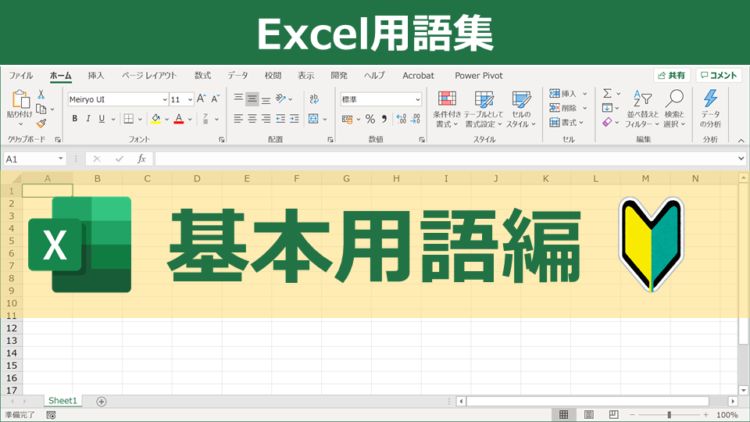Open conditional formatting 条件付き書式
Image resolution: width=750 pixels, height=422 pixels.
(447, 109)
